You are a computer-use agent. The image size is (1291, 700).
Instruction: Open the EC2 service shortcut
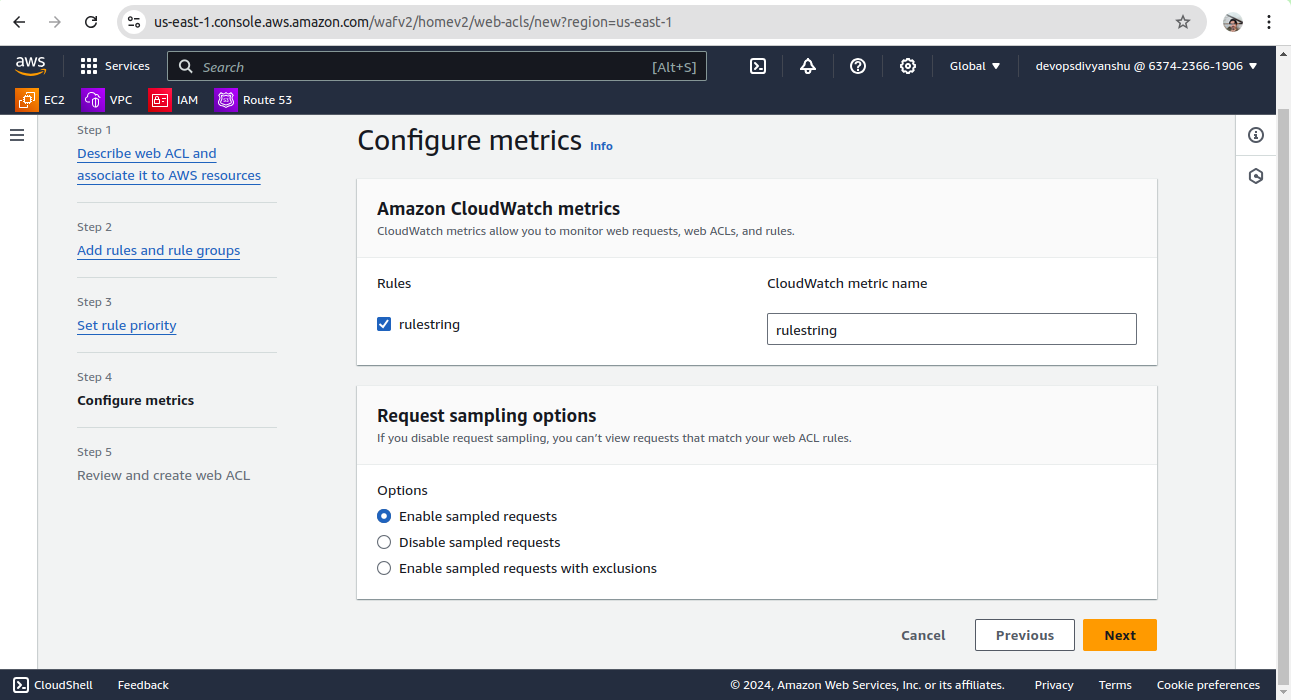click(41, 100)
